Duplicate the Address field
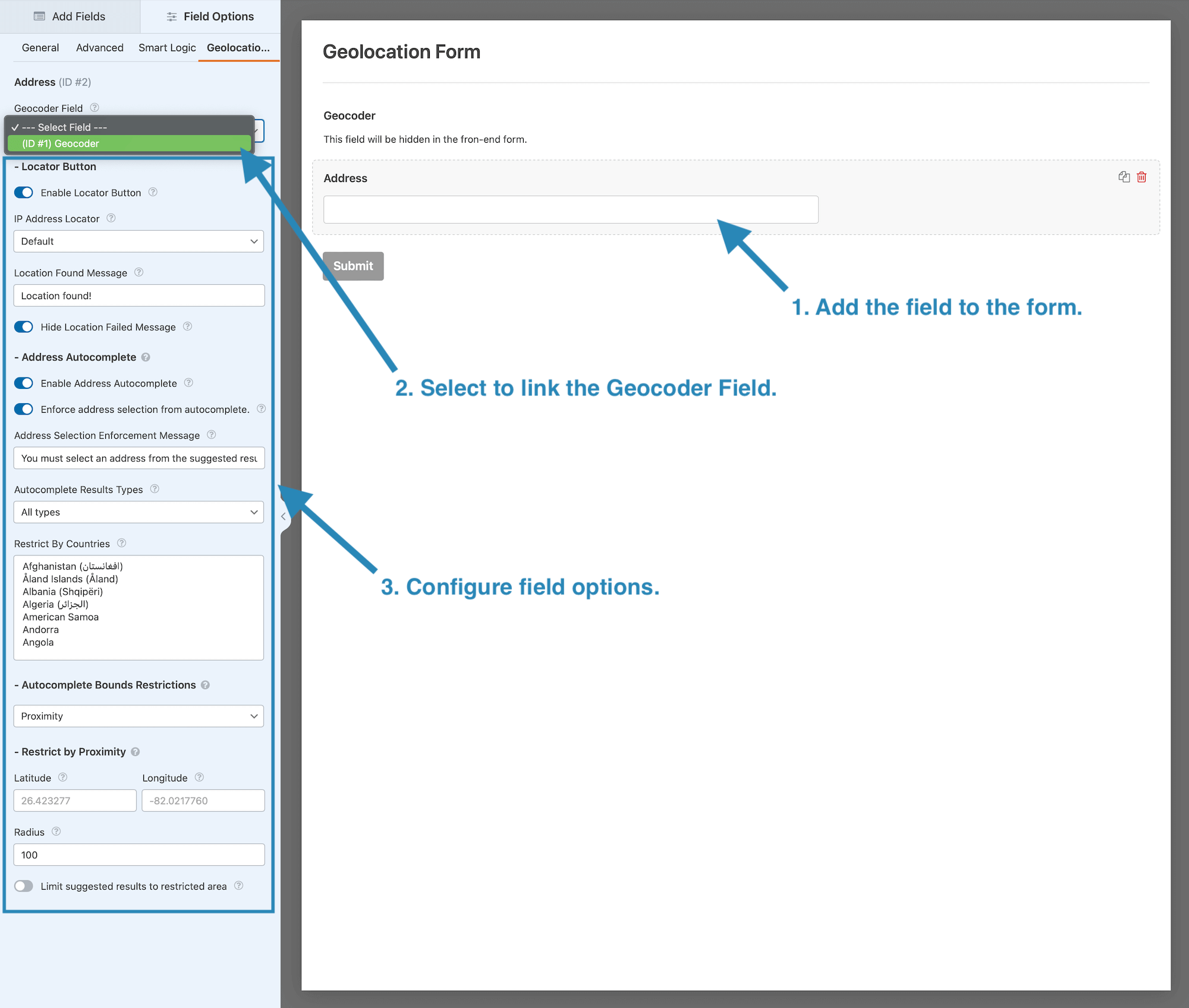This screenshot has width=1189, height=1008. coord(1124,177)
